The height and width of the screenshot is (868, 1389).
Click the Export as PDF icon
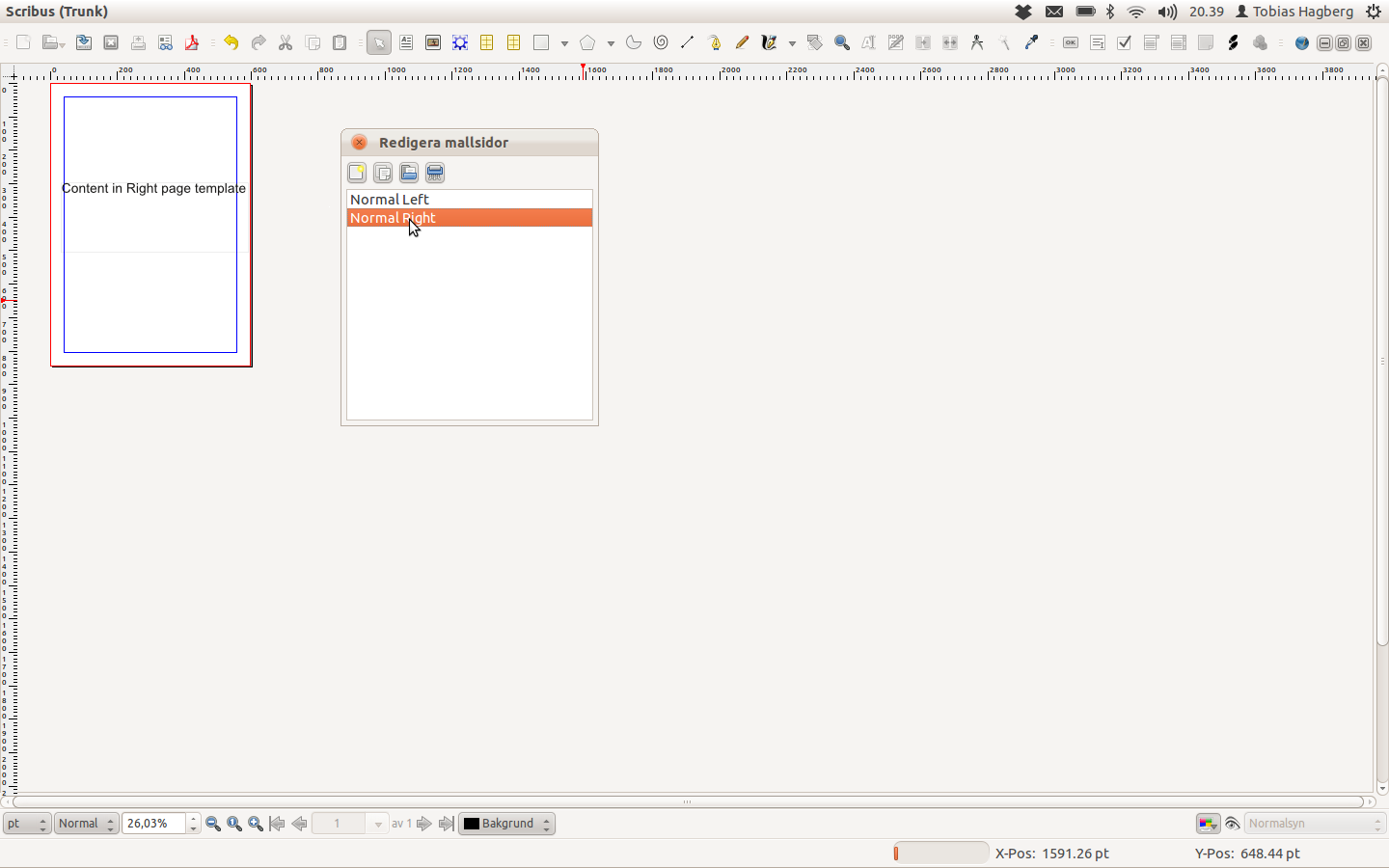coord(192,42)
